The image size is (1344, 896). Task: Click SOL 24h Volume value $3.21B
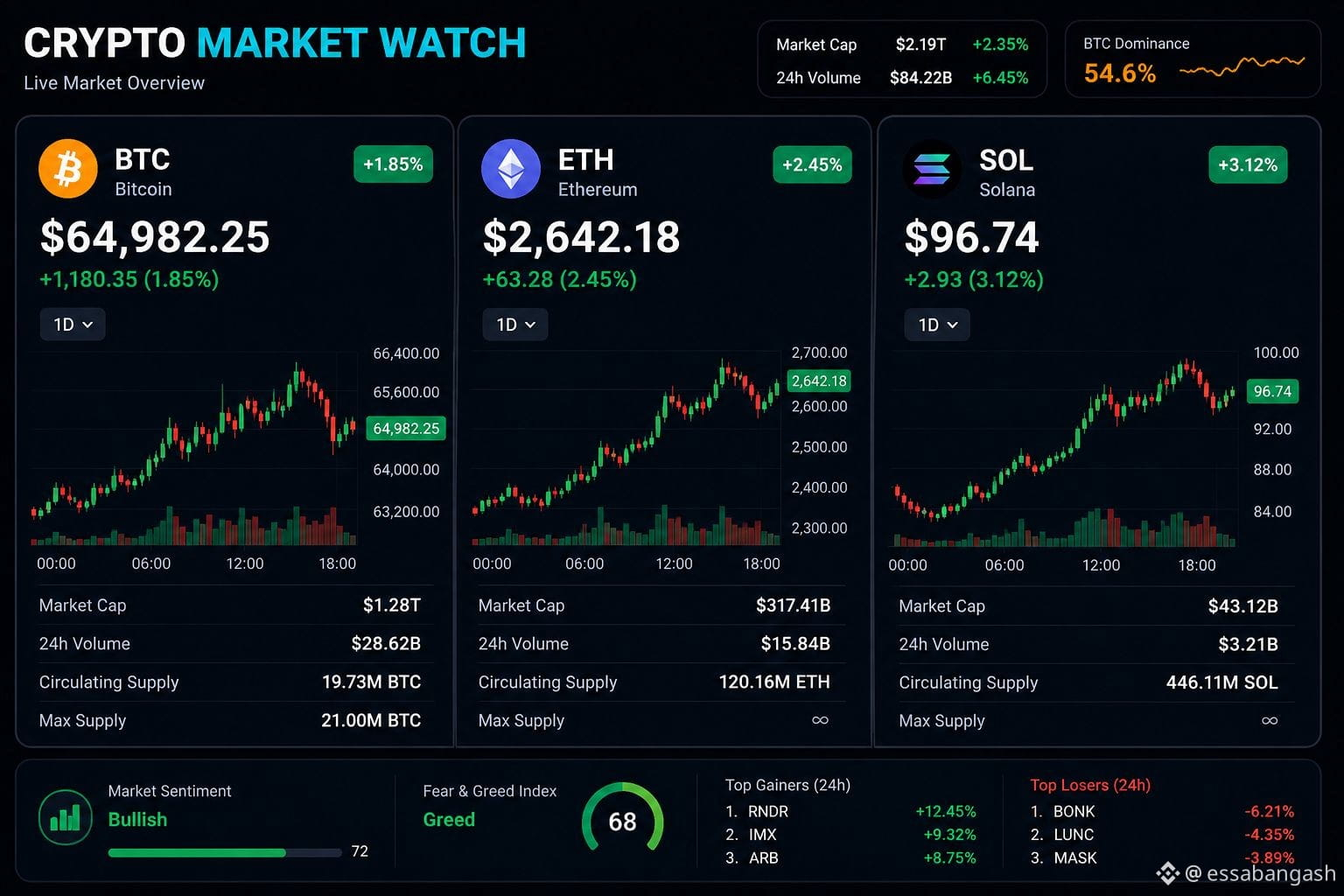tap(1248, 644)
